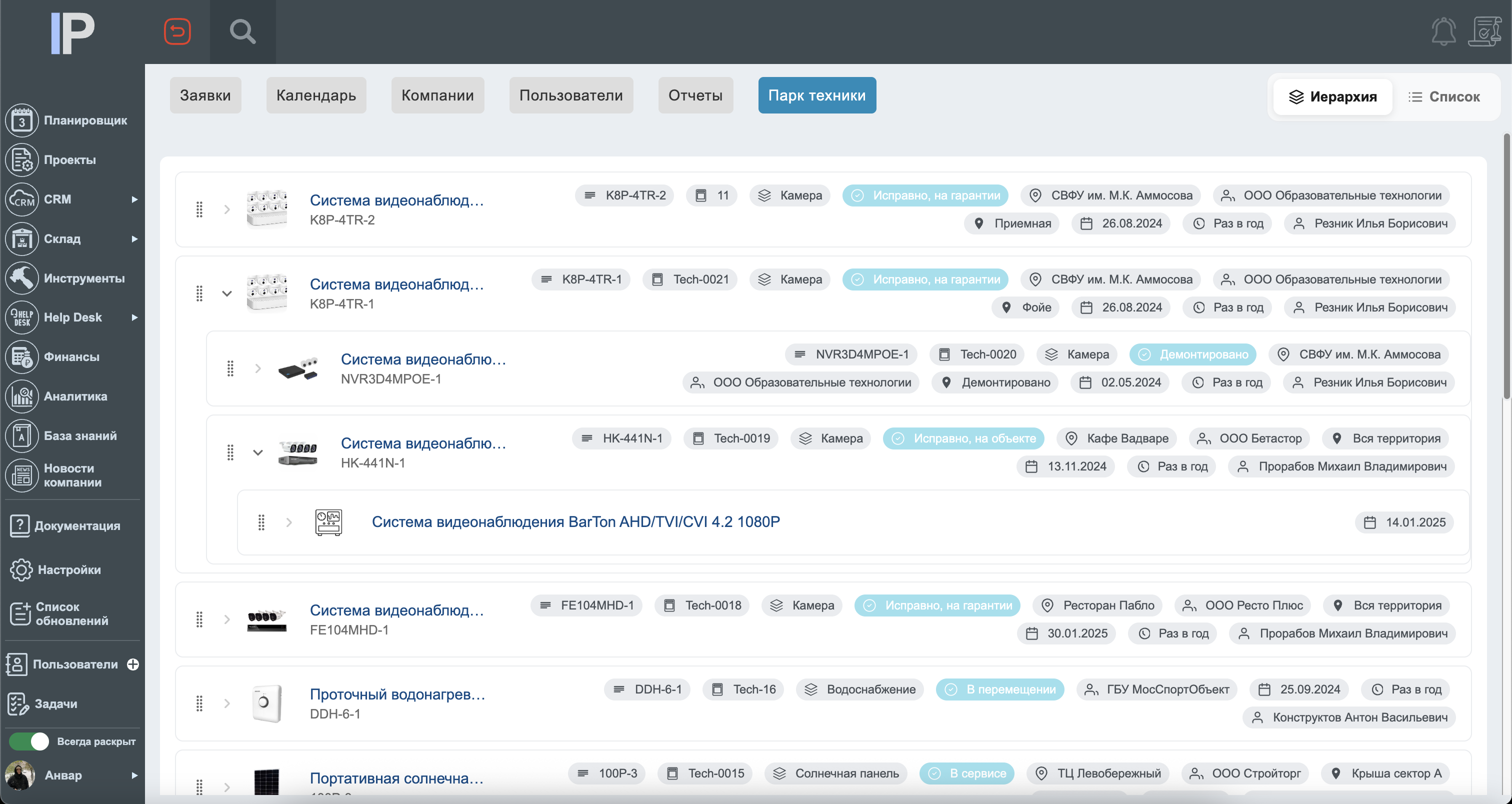Click the certificate scroll icon top right
Screen dimensions: 1512x804
point(1484,31)
